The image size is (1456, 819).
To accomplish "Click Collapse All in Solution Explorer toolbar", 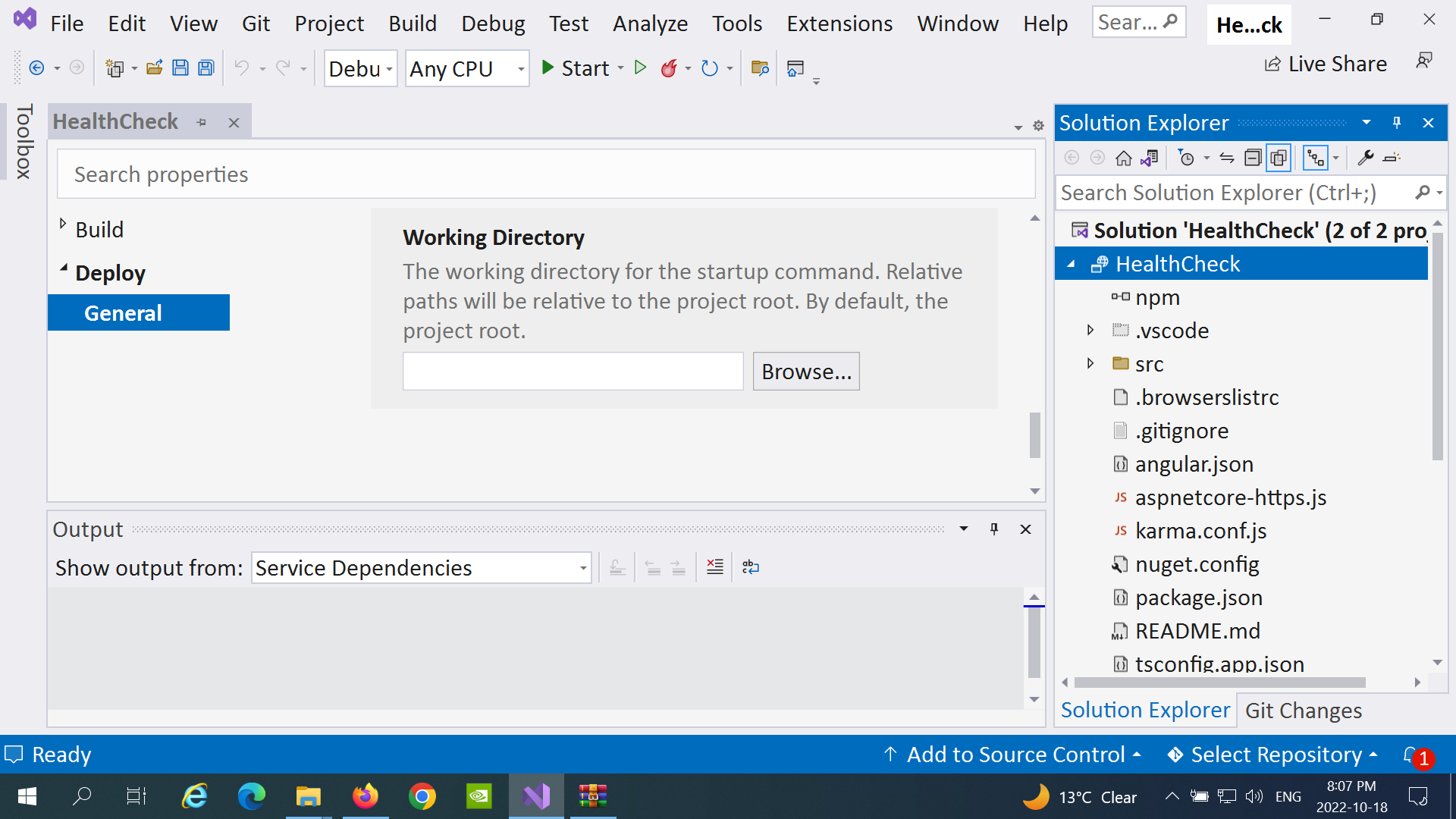I will [1253, 158].
